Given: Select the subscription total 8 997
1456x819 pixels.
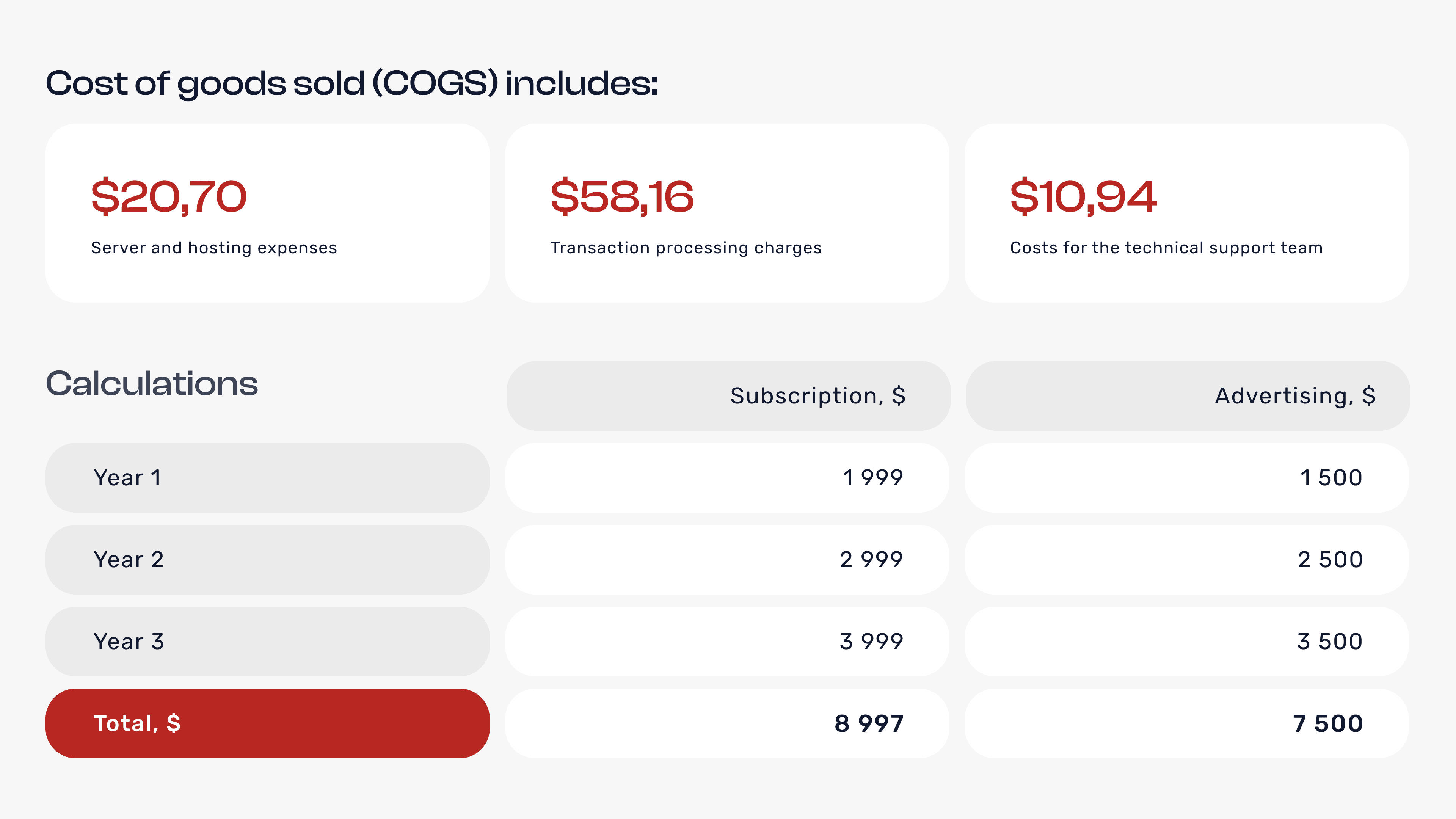Looking at the screenshot, I should (x=869, y=723).
